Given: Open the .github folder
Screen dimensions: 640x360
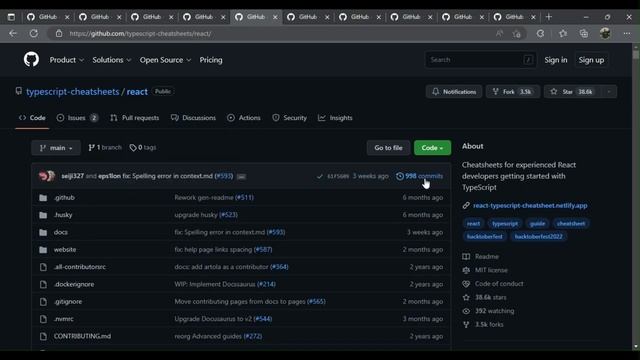Looking at the screenshot, I should (x=64, y=198).
